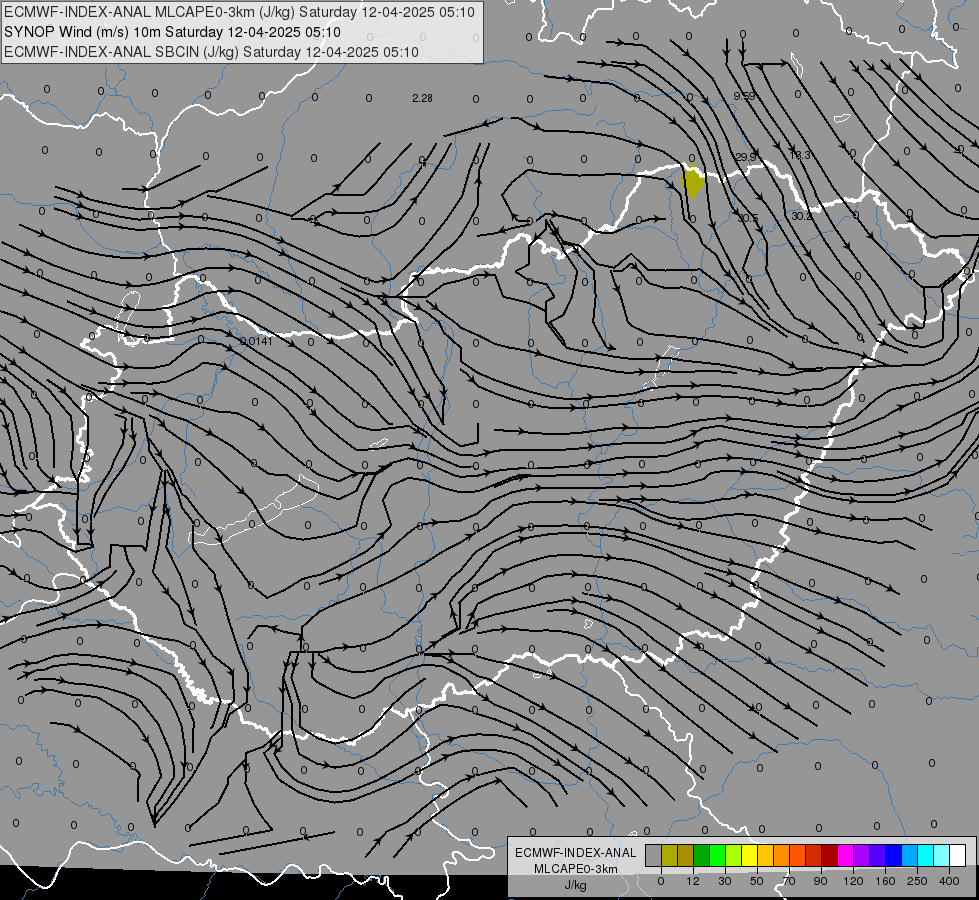Click the SYNOP Wind 10m title line
Screen dimensions: 979x900
(172, 32)
